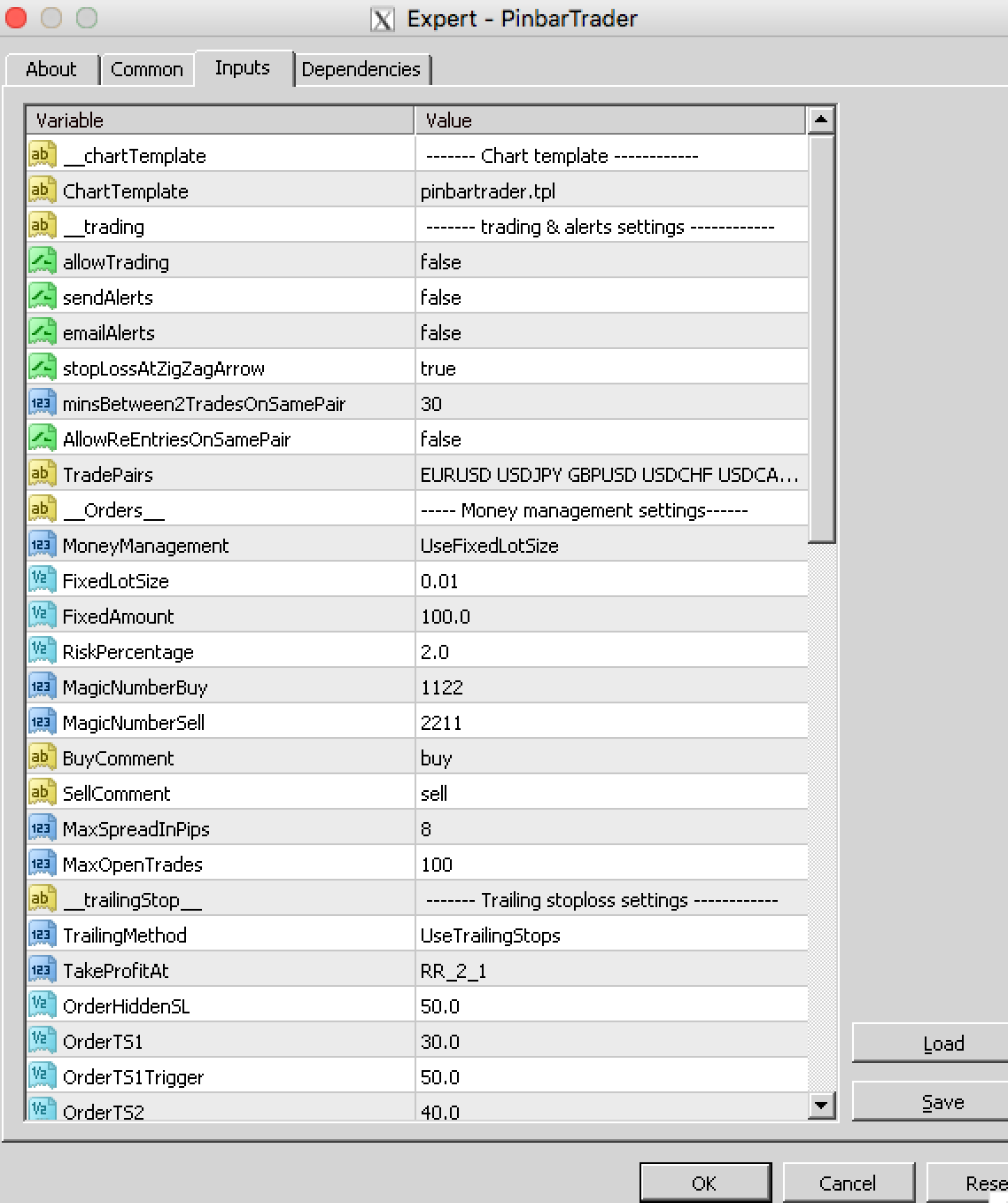Click the string icon beside BuyComment

pyautogui.click(x=43, y=757)
